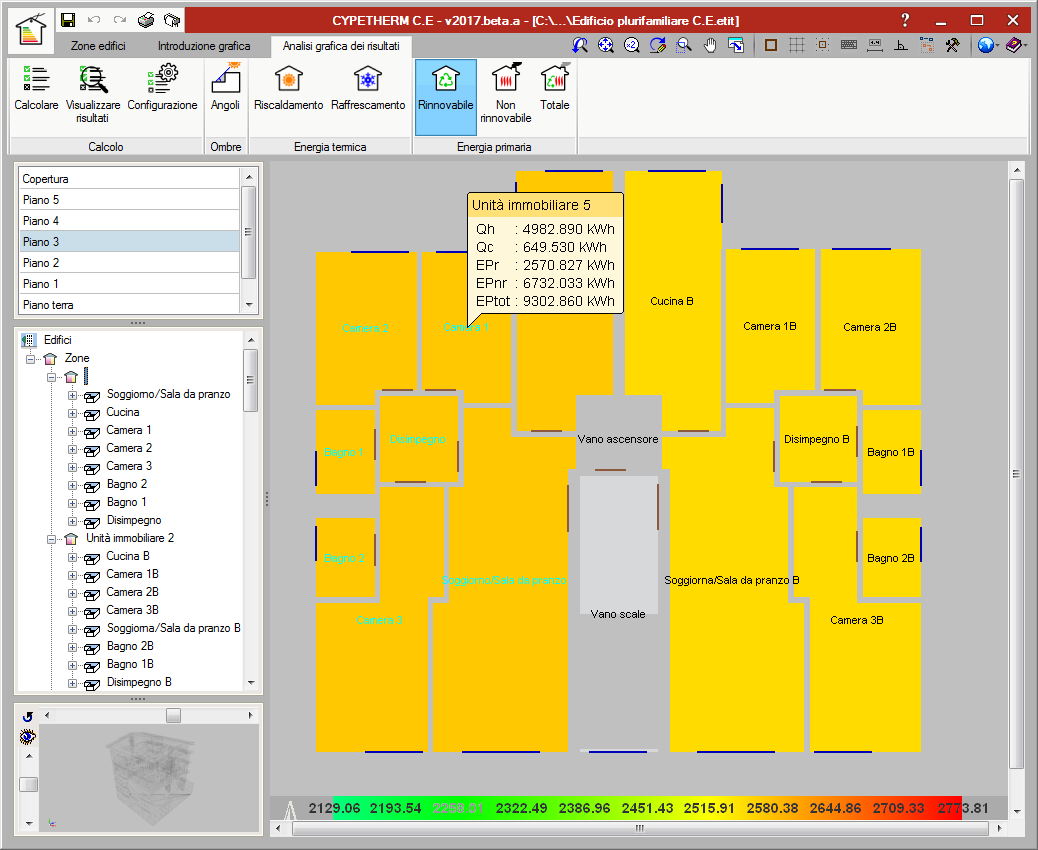Select Piano 4 in floor list
Viewport: 1038px width, 850px height.
[129, 220]
